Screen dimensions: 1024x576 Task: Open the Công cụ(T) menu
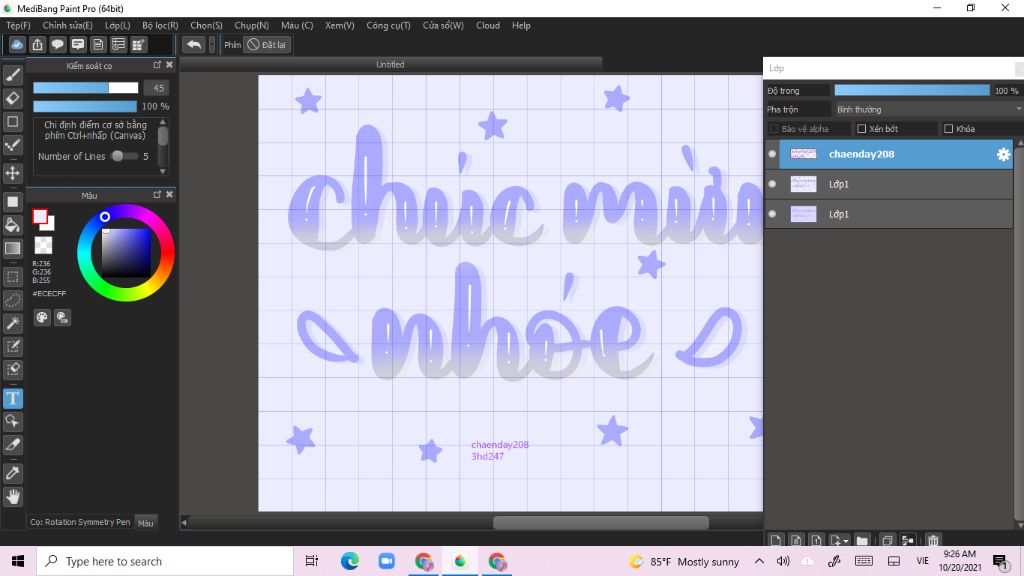coord(388,25)
